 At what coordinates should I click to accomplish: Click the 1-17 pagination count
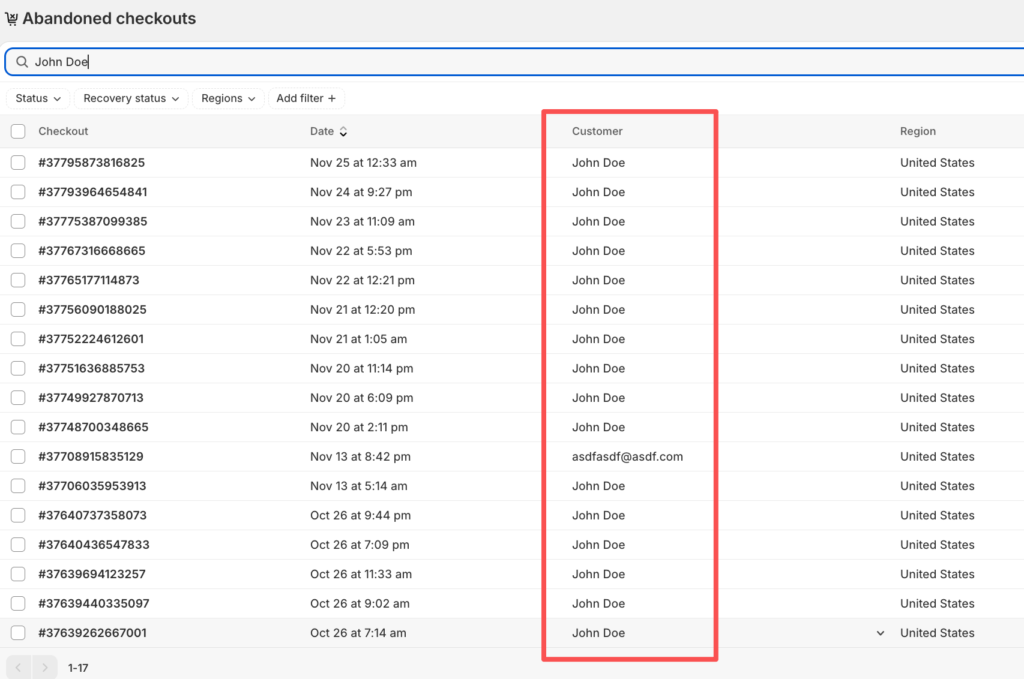pos(78,668)
